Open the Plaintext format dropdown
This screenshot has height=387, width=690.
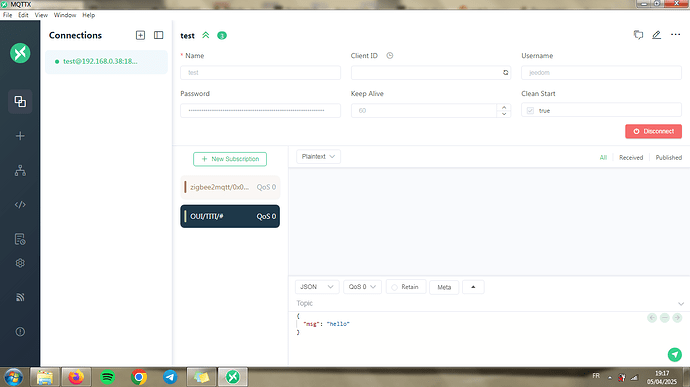318,157
